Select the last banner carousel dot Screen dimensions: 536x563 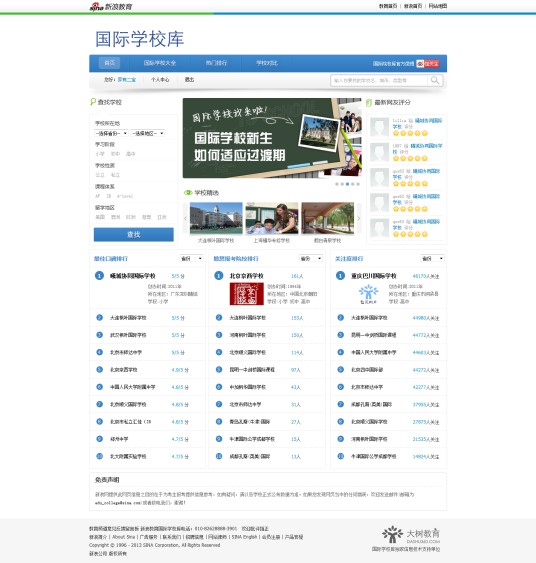(358, 184)
